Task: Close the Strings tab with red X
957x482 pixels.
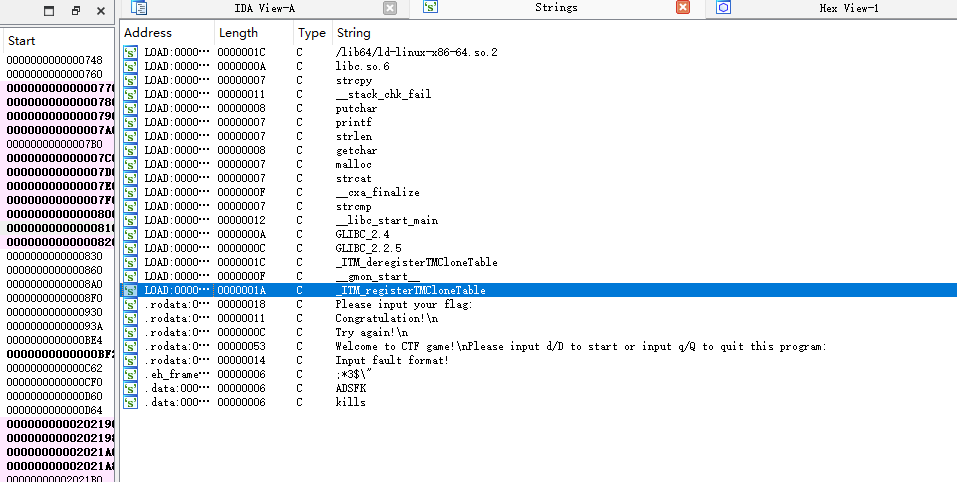Action: (683, 7)
